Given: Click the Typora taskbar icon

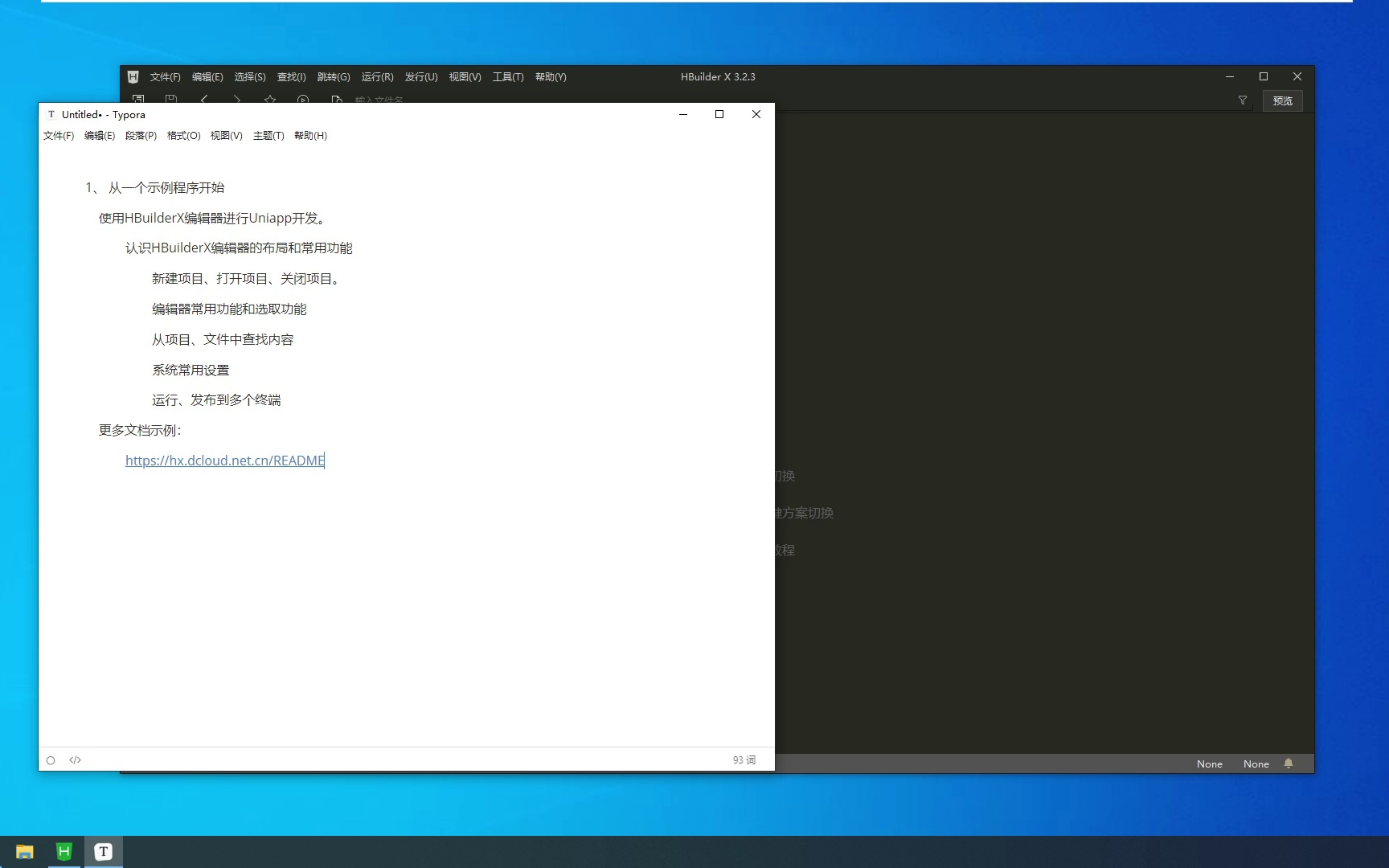Looking at the screenshot, I should click(104, 852).
